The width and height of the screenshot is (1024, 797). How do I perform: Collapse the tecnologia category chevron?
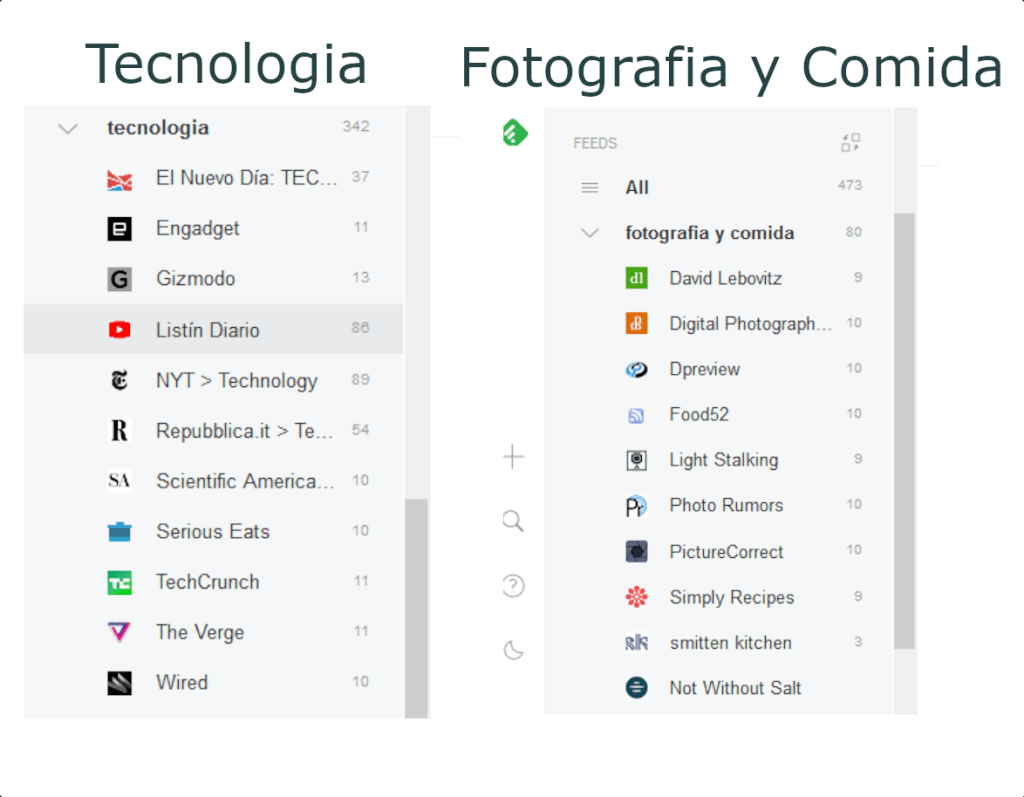[68, 128]
